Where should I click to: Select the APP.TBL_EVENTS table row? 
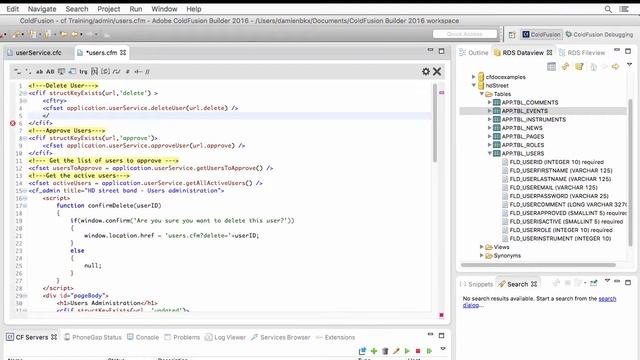(543, 111)
